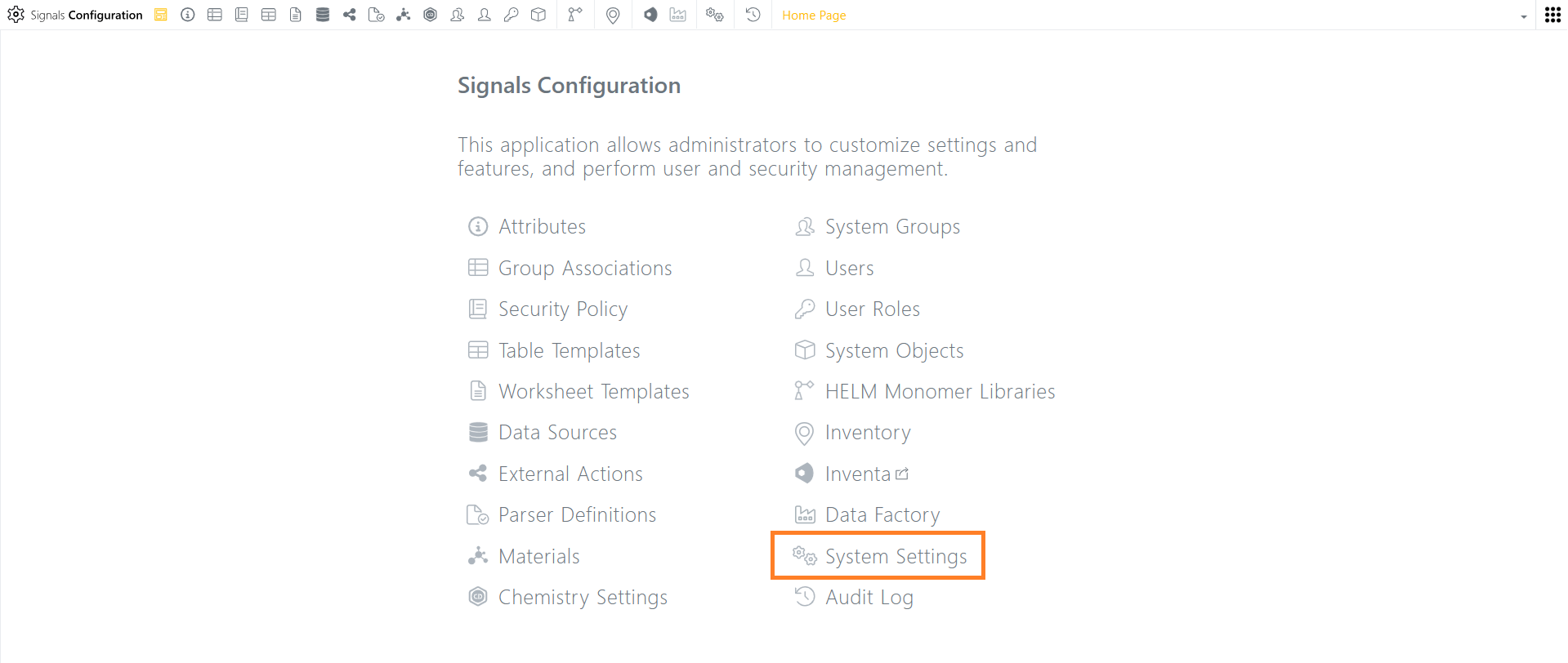Open the apps grid launcher icon
Screen dimensions: 1568x663
[x=1553, y=15]
